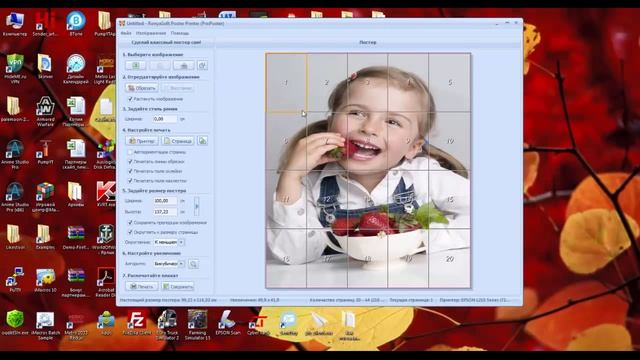Click the magnifier preview icon beside Алгоритм

193,264
